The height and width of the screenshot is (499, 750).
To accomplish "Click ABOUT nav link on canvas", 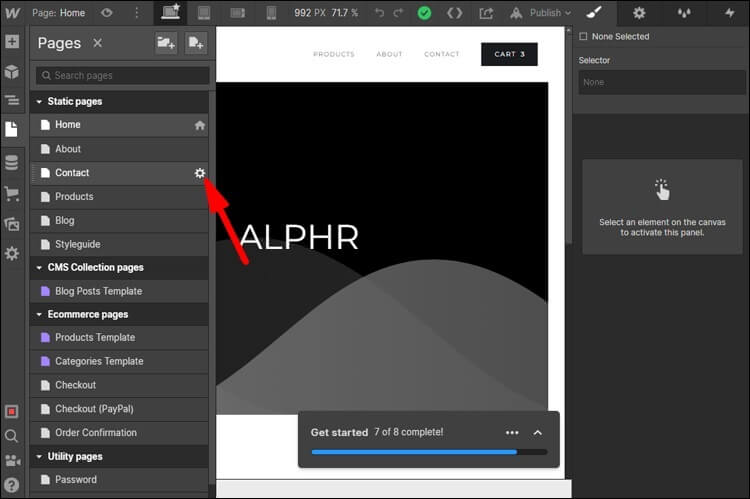I will coord(389,54).
